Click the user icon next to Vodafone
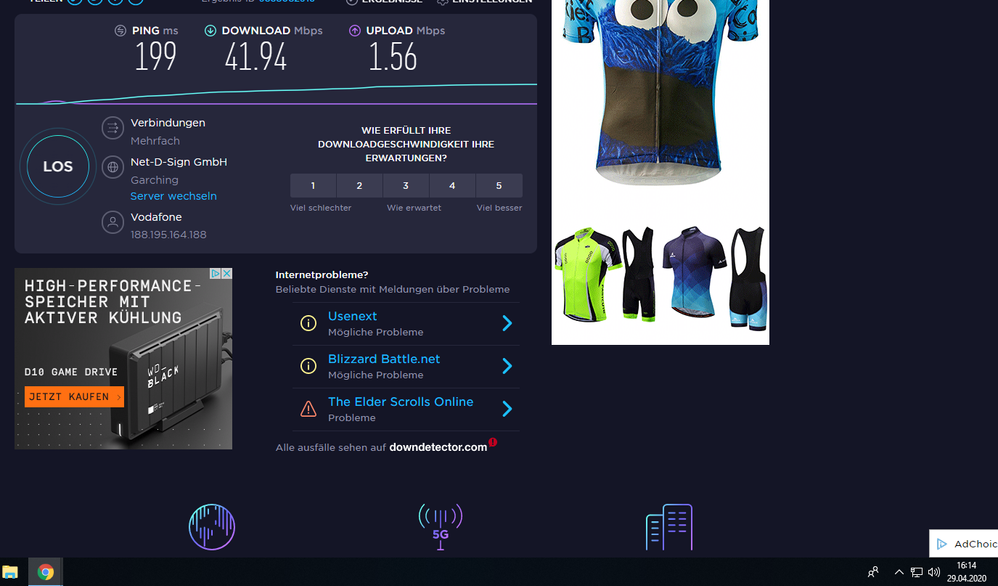Screen dimensions: 998x586 point(113,222)
